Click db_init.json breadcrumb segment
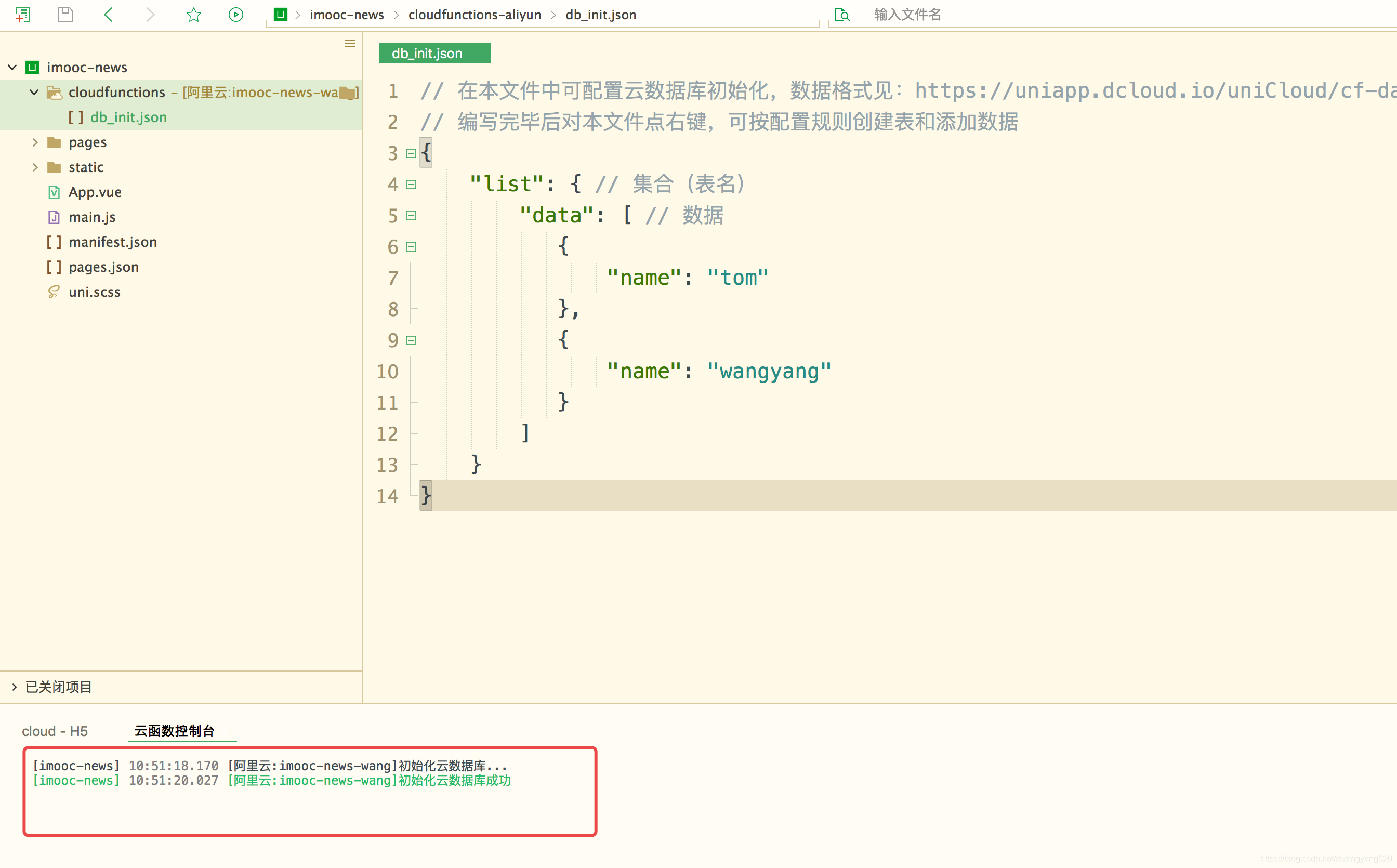The width and height of the screenshot is (1397, 868). (x=601, y=15)
